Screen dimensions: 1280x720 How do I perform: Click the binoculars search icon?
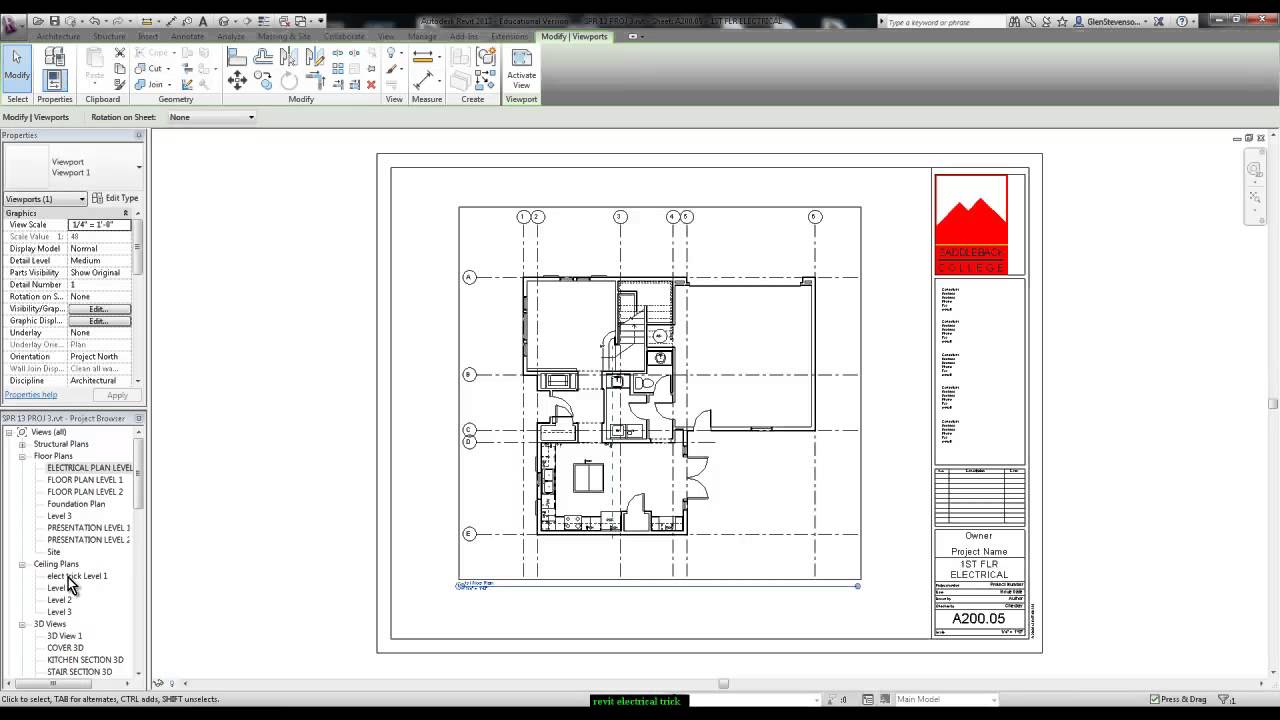tap(1014, 21)
